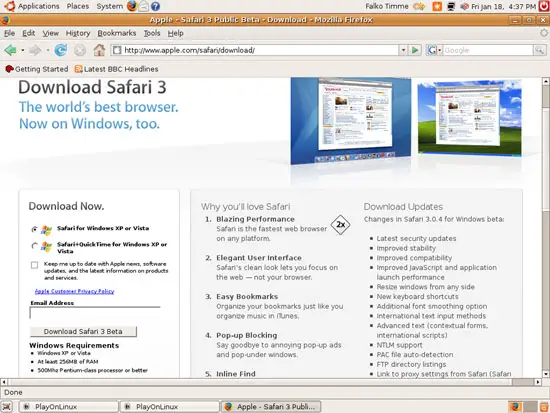This screenshot has width=550, height=413.
Task: Click the orange update notifier icon
Action: pyautogui.click(x=437, y=6)
